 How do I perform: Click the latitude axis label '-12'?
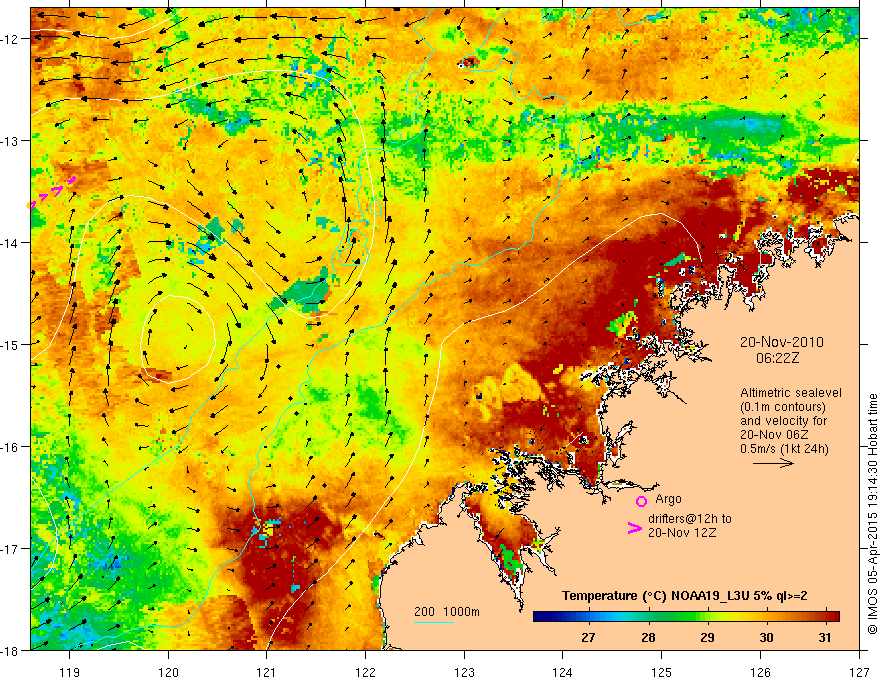coord(11,39)
